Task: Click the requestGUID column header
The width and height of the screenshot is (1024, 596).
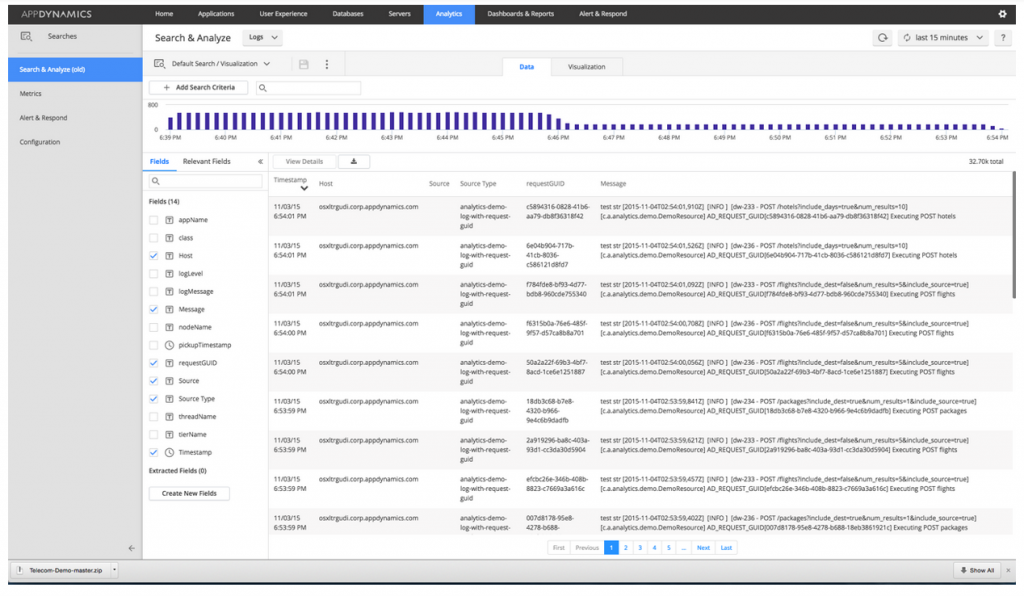Action: (545, 184)
